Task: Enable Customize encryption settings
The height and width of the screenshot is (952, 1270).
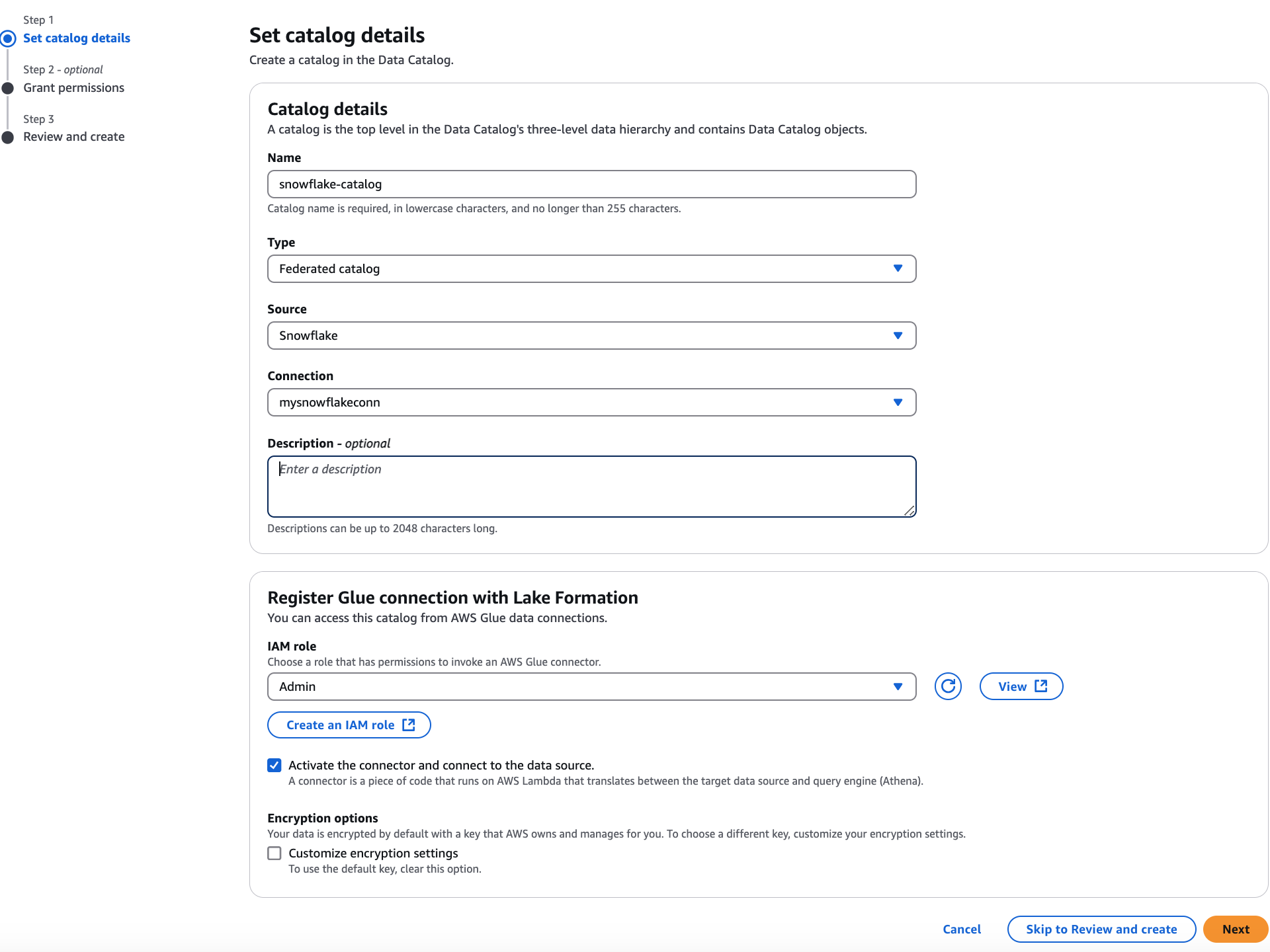Action: point(274,853)
